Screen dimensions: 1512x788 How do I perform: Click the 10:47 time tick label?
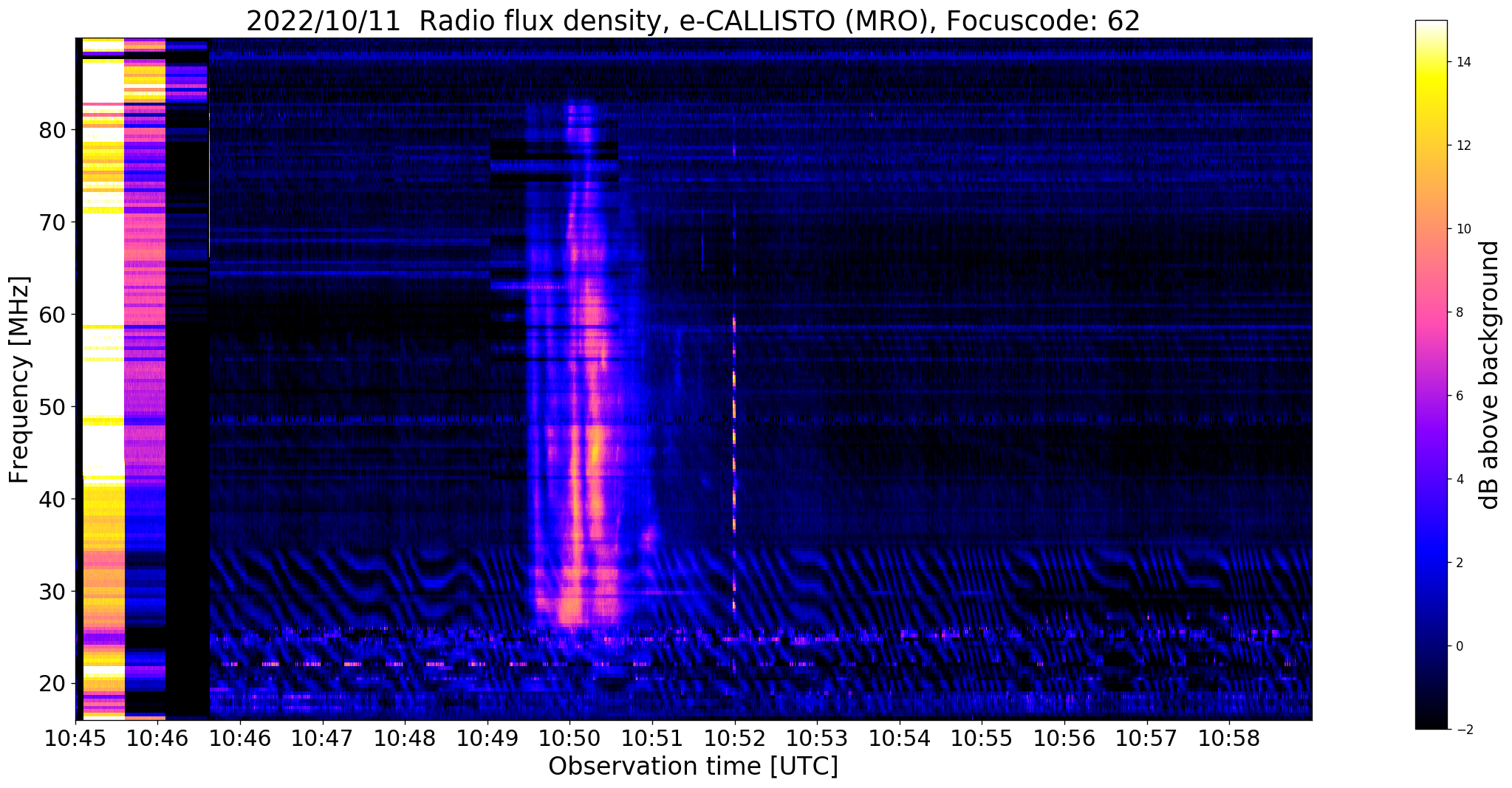pos(322,738)
